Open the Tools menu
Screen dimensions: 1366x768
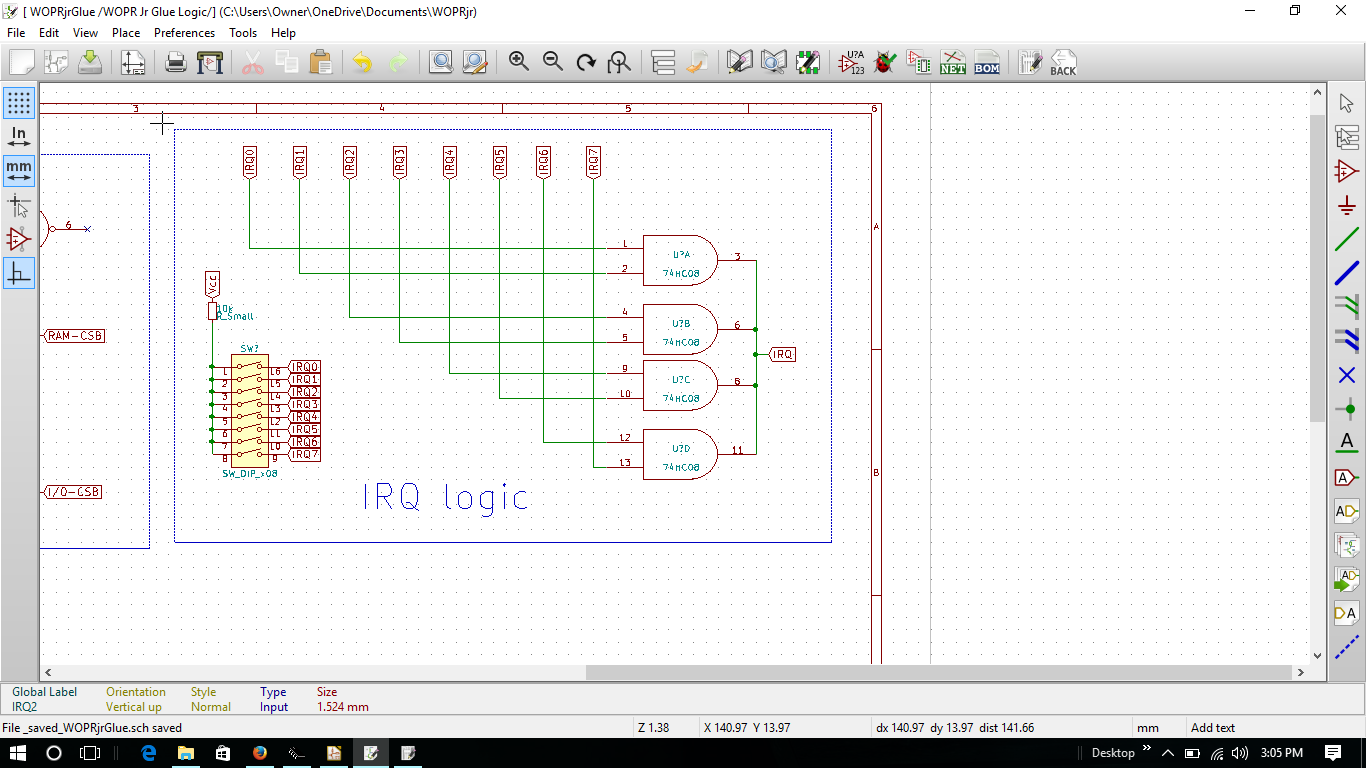(243, 33)
